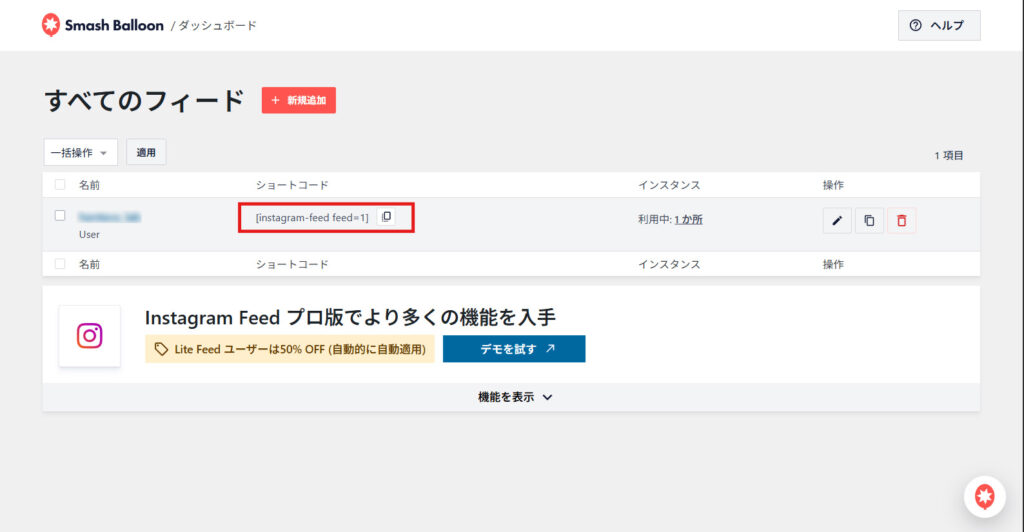Select the [instagram-feed feed=1] shortcode text
Screen dimensions: 1024x532
[x=312, y=217]
